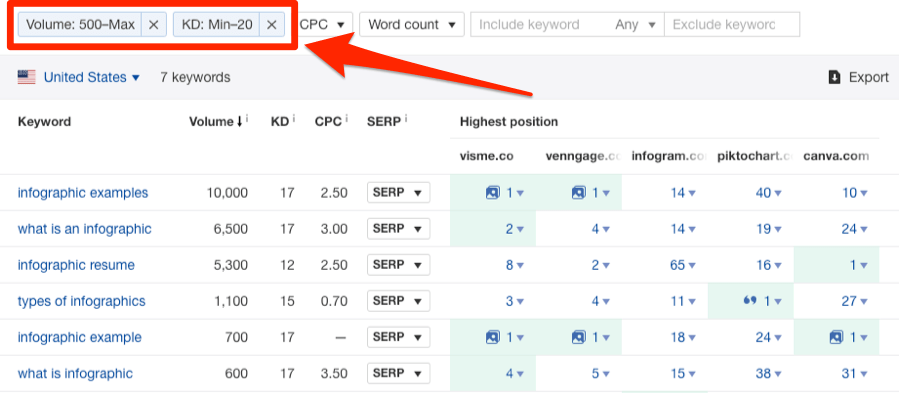Viewport: 899px width, 393px height.
Task: Open the Any match dropdown
Action: click(x=635, y=25)
